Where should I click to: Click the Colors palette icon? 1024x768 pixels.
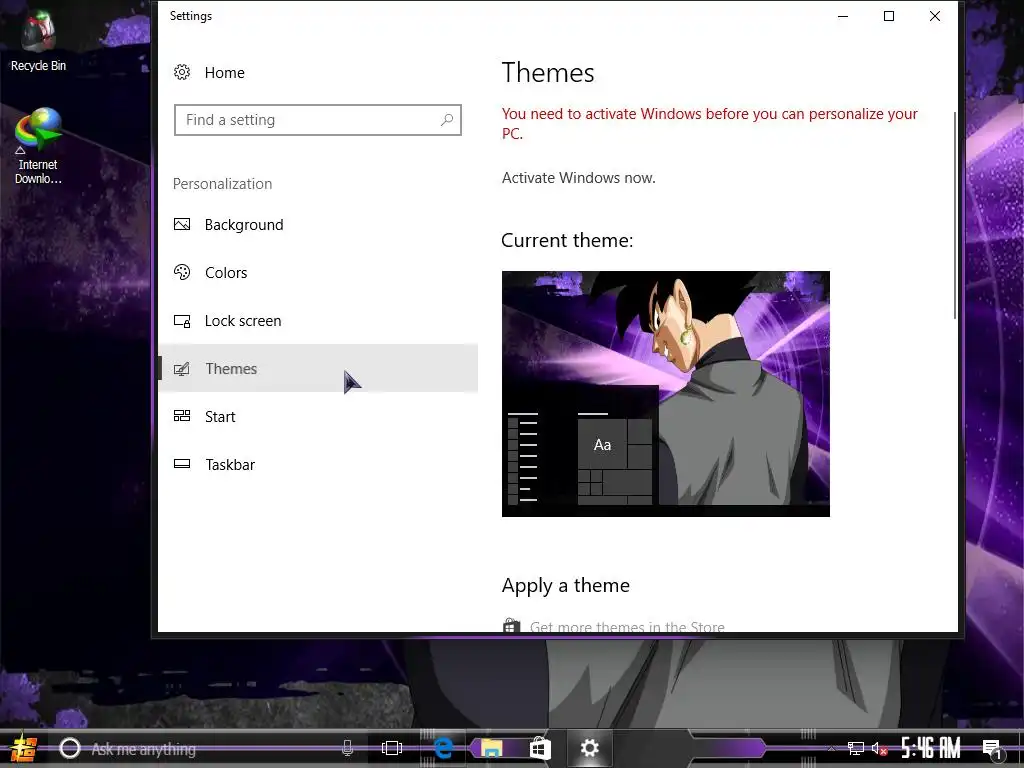coord(182,272)
